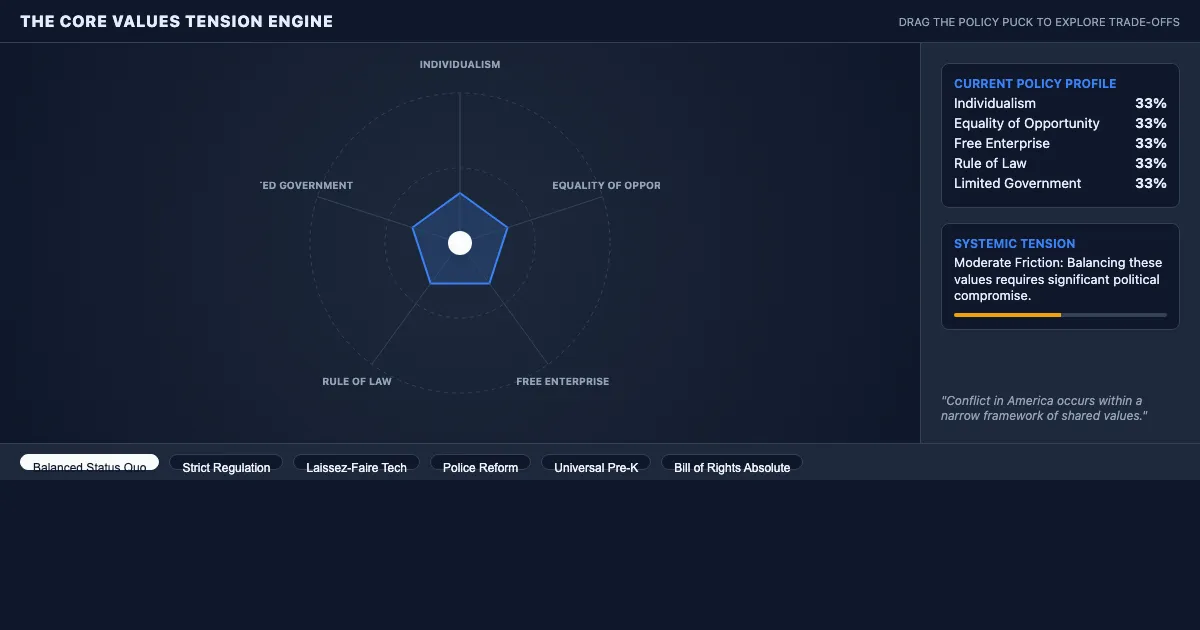Choose the Laissez-Faire Tech preset

(357, 463)
